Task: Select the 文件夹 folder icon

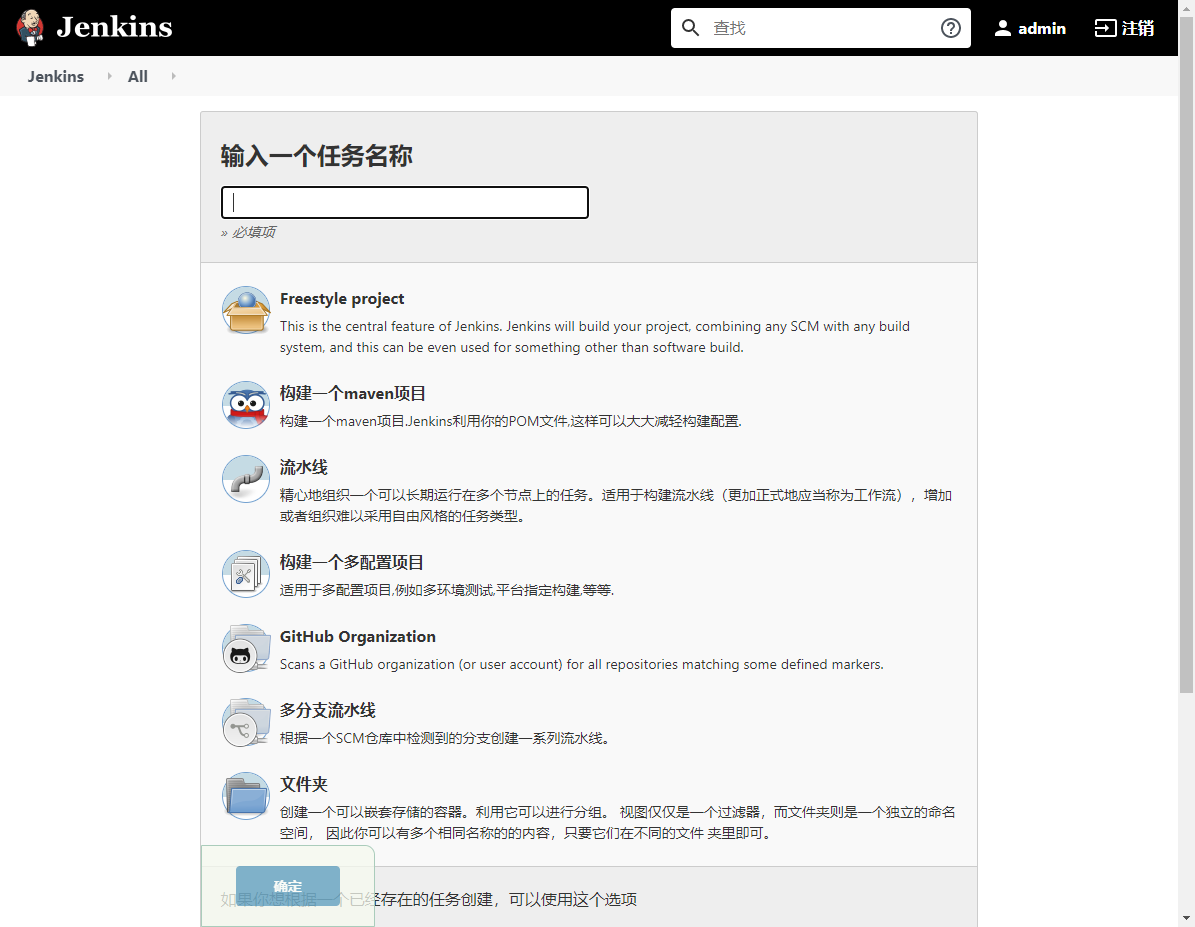Action: (x=246, y=796)
